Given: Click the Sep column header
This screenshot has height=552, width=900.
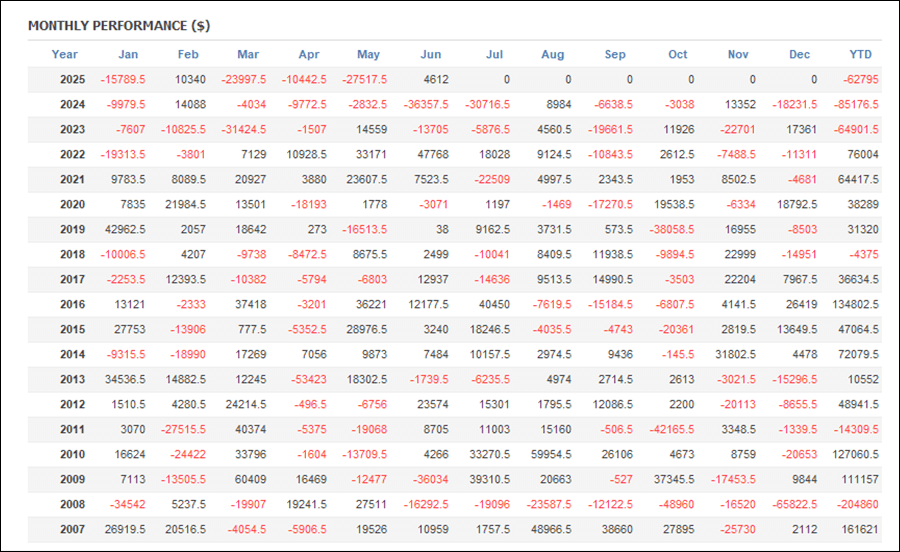Looking at the screenshot, I should [615, 55].
